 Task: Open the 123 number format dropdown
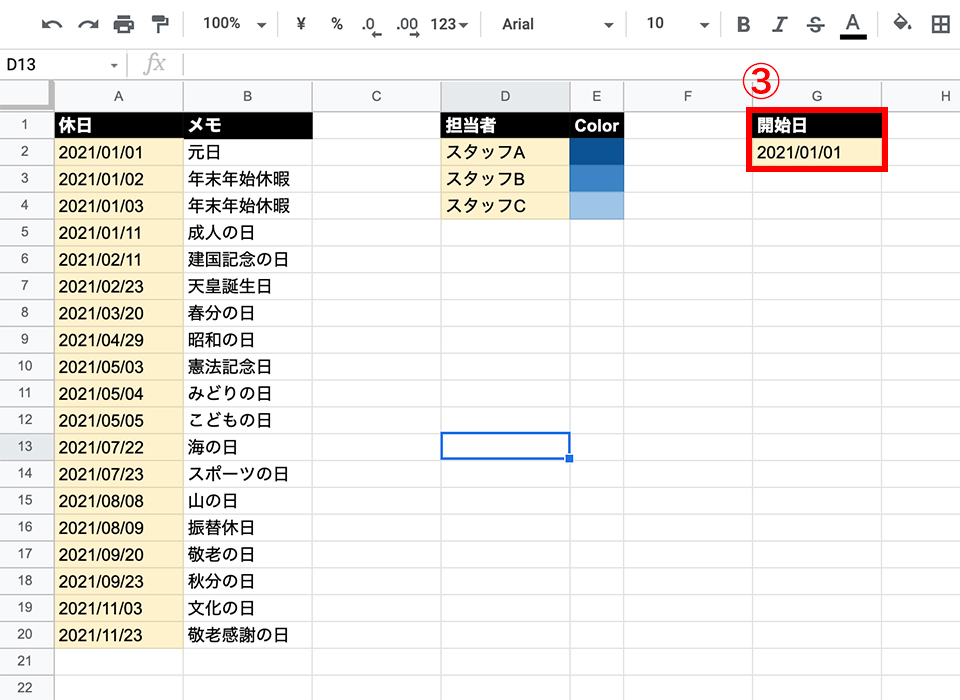449,24
